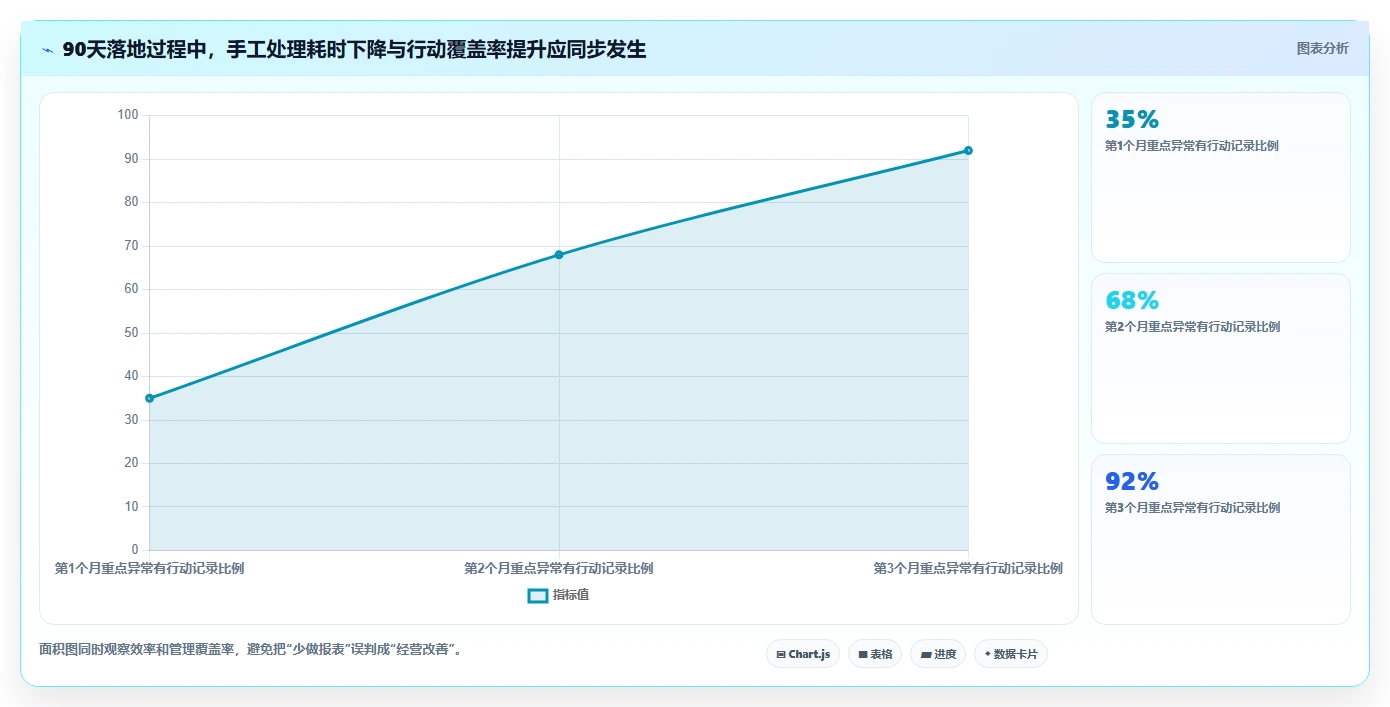This screenshot has height=707, width=1390.
Task: Click the 35% card value
Action: pyautogui.click(x=1132, y=120)
